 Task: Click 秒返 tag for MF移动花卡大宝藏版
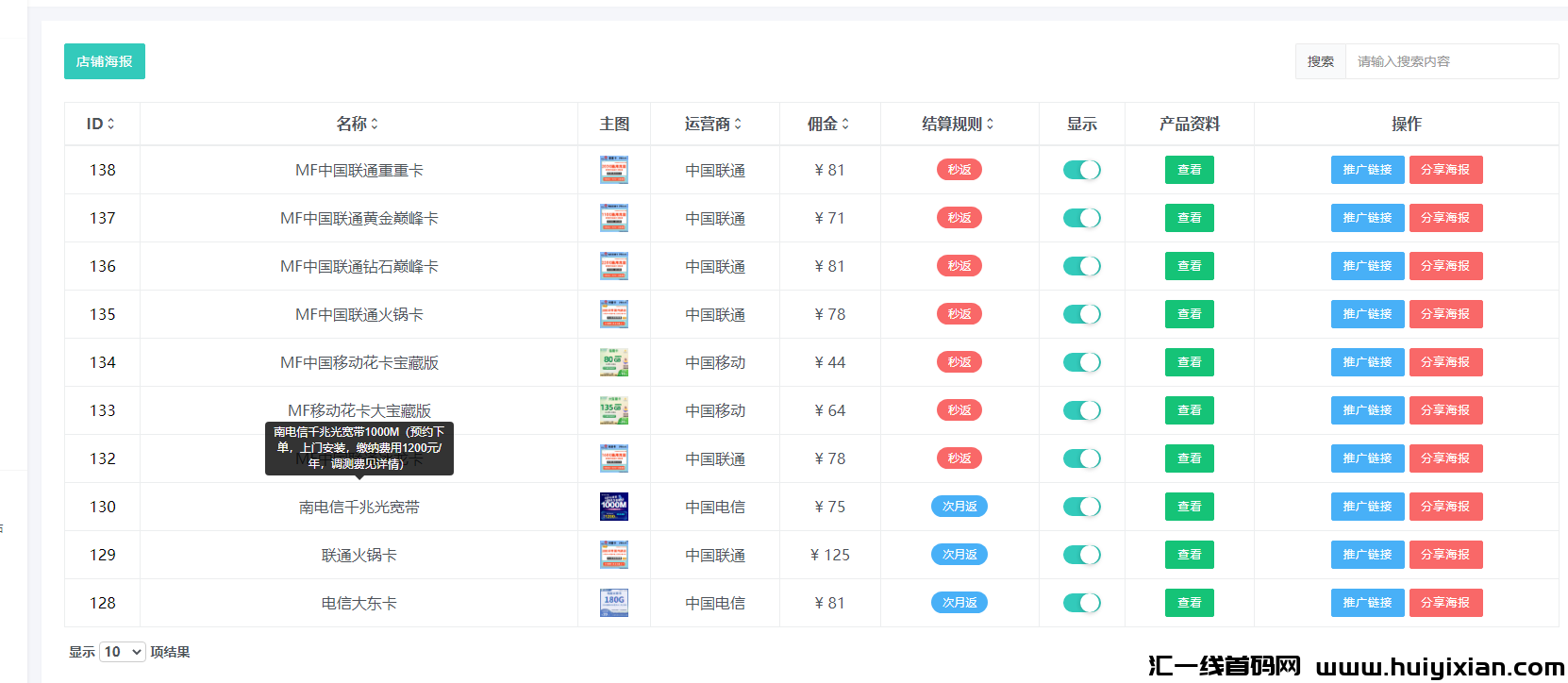point(959,410)
